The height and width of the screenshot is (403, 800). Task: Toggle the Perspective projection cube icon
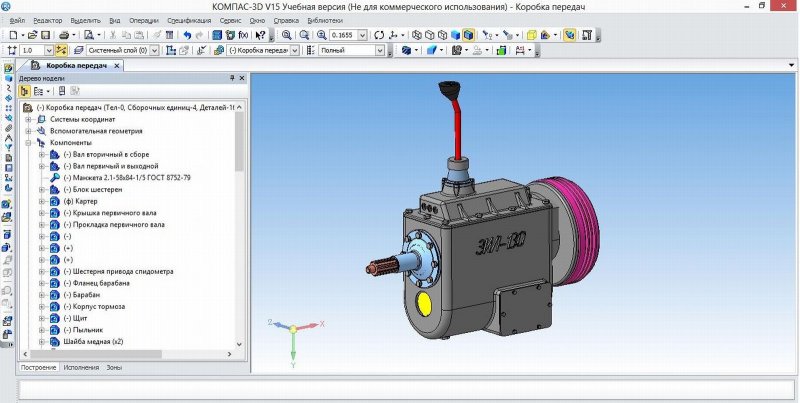pyautogui.click(x=532, y=35)
